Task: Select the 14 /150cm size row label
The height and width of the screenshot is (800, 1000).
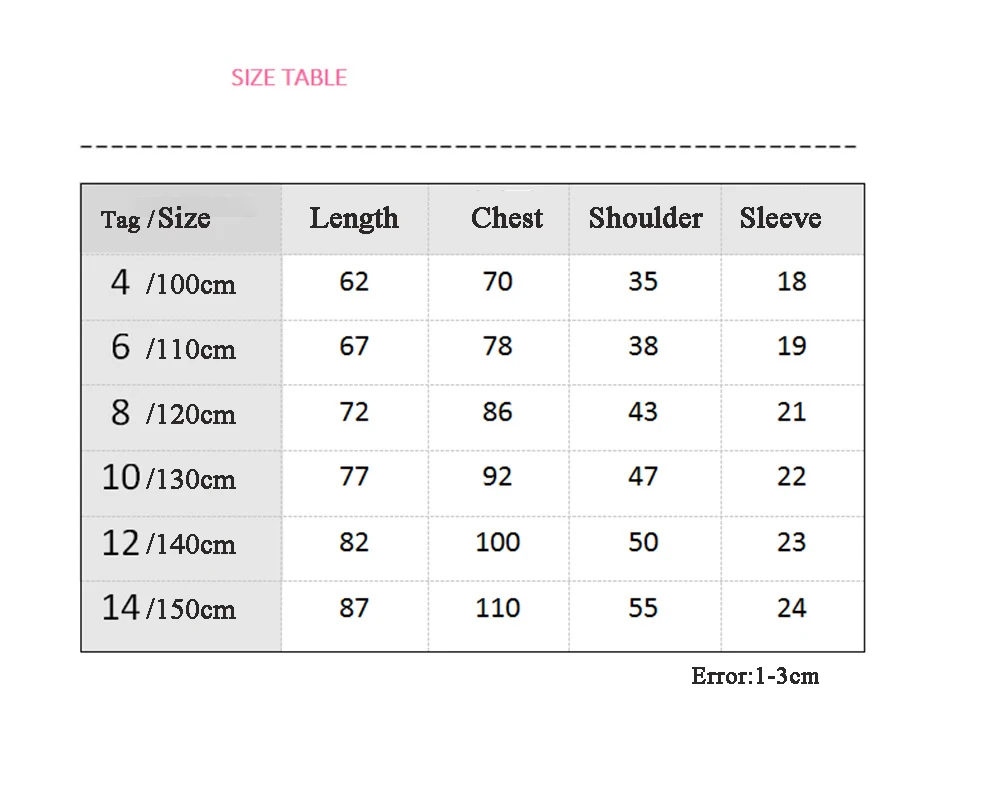Action: 169,609
